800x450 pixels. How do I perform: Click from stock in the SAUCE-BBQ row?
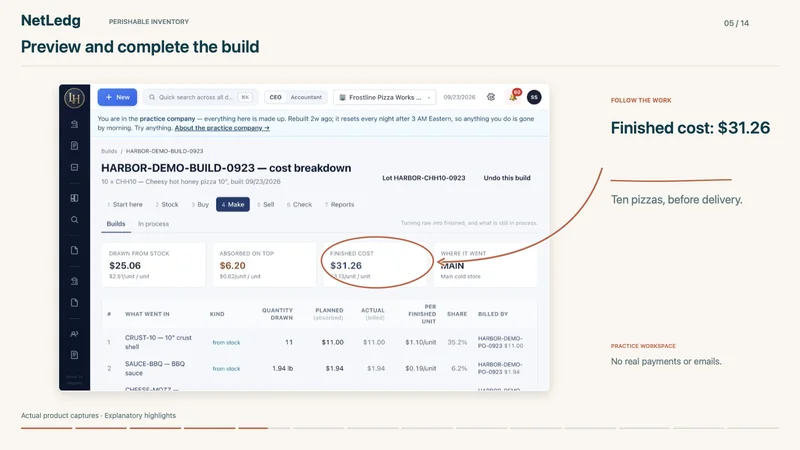[226, 369]
